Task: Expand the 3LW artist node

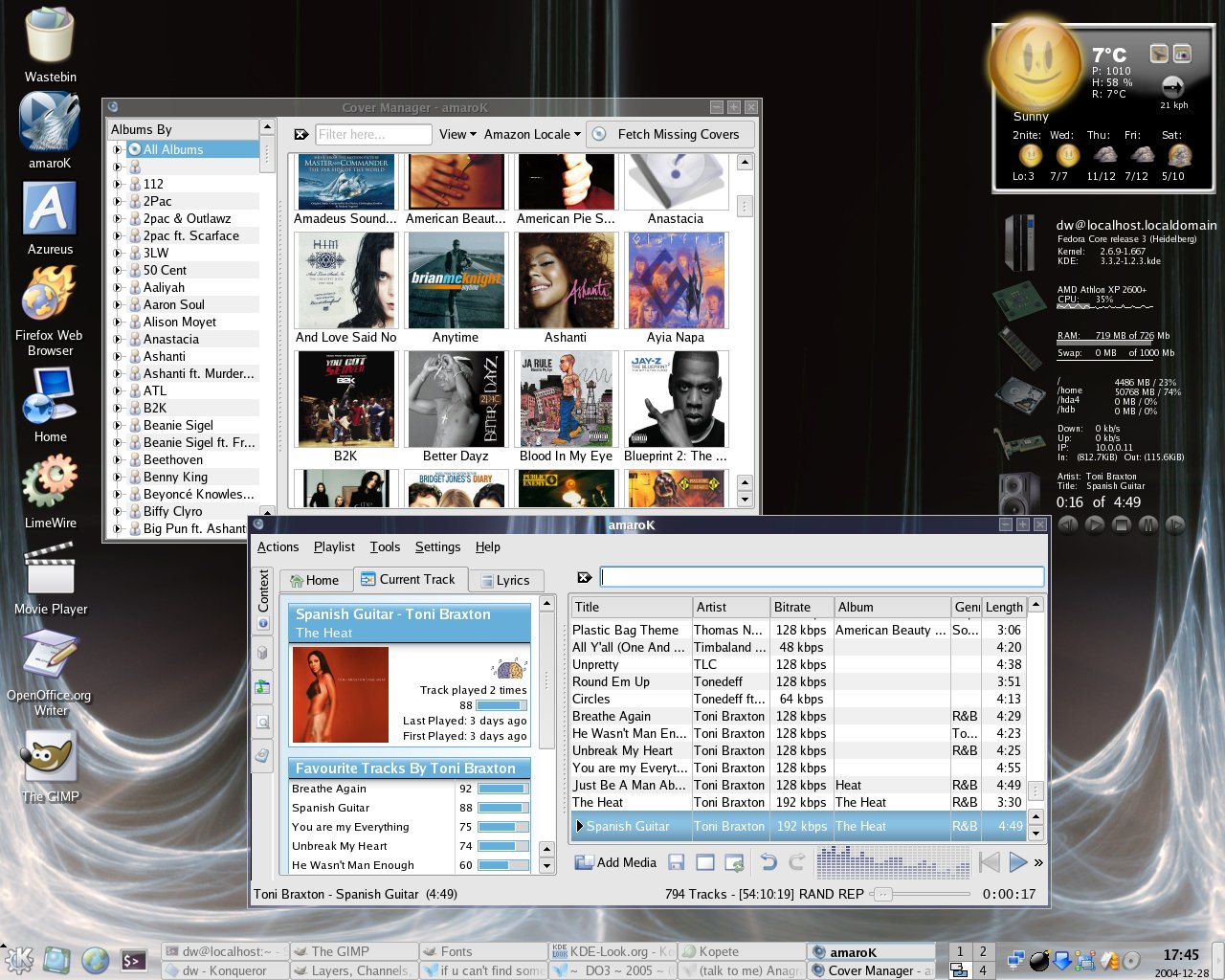Action: click(118, 253)
